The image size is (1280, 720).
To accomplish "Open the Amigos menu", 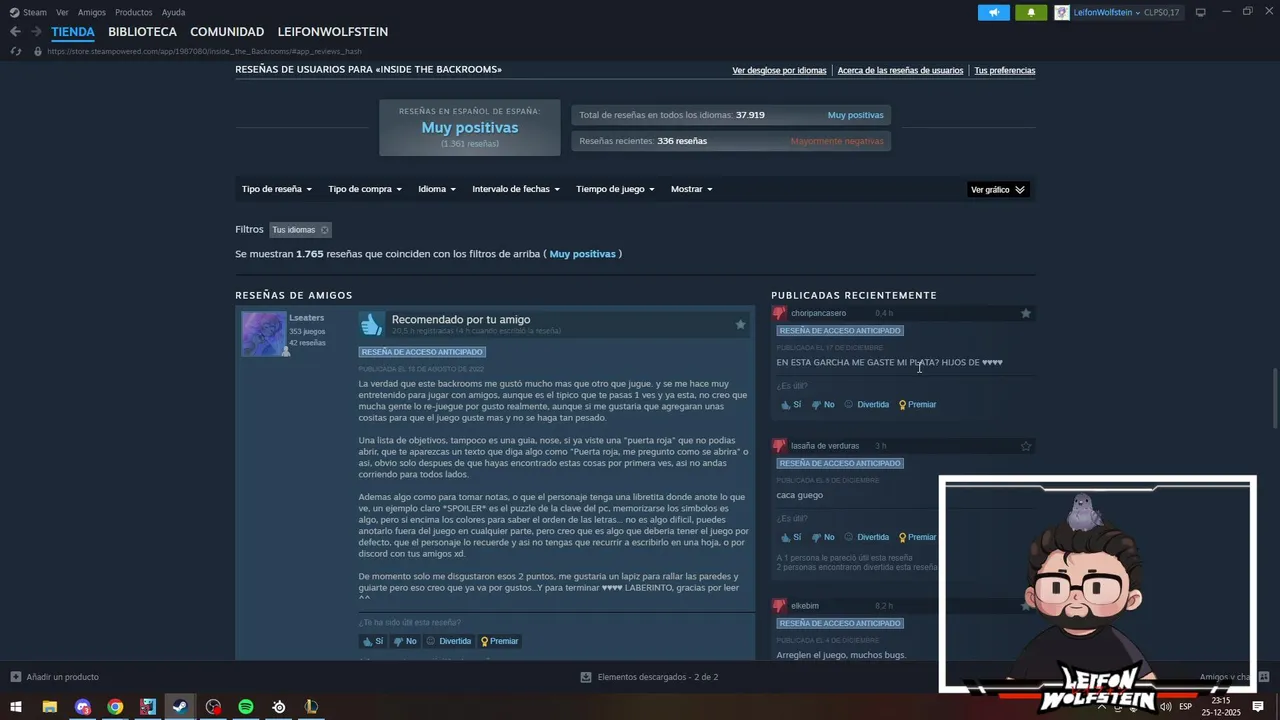I will [92, 12].
